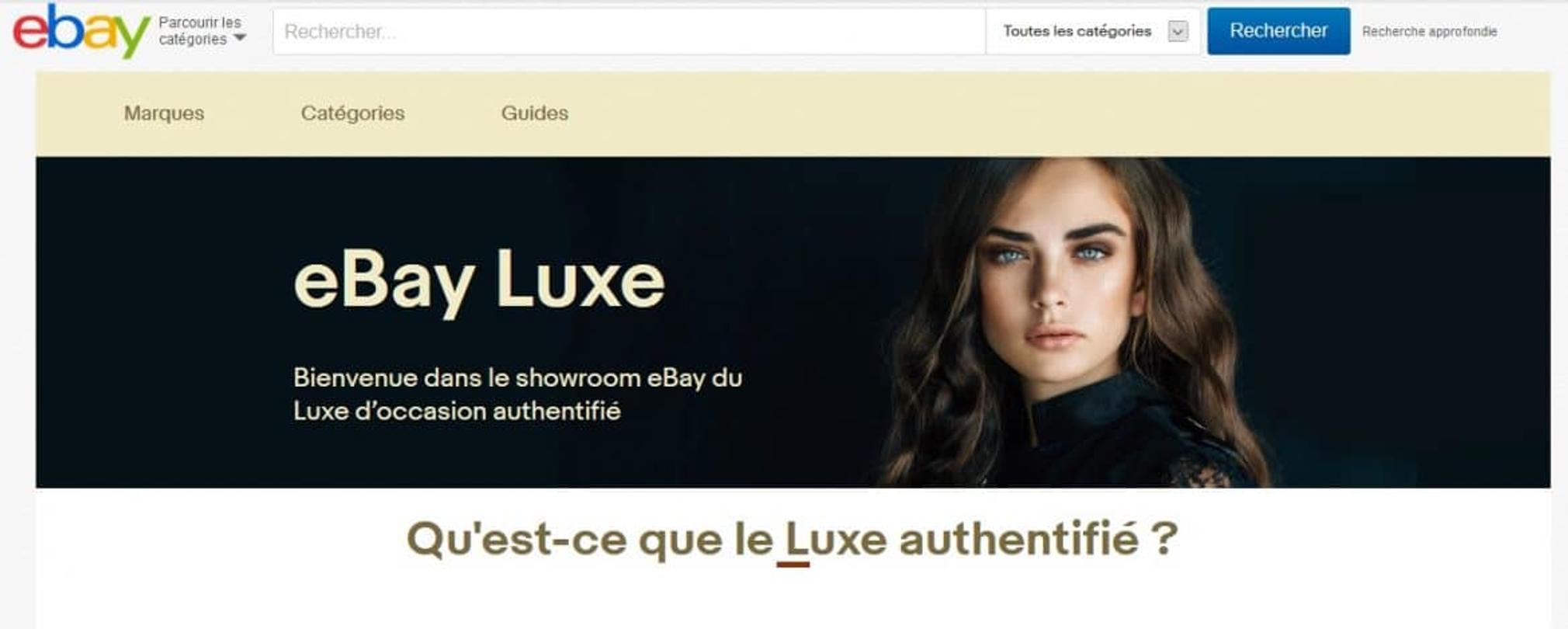Click the dropdown arrow beside Toutes les catégories
The width and height of the screenshot is (1568, 629).
(1178, 32)
